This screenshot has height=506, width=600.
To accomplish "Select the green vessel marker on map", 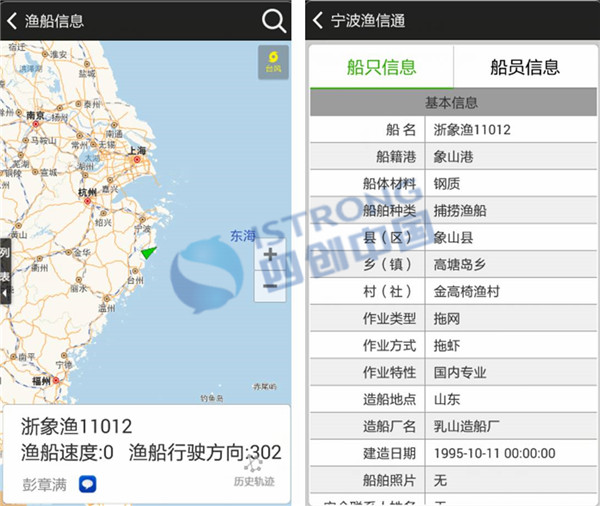I will pos(148,253).
